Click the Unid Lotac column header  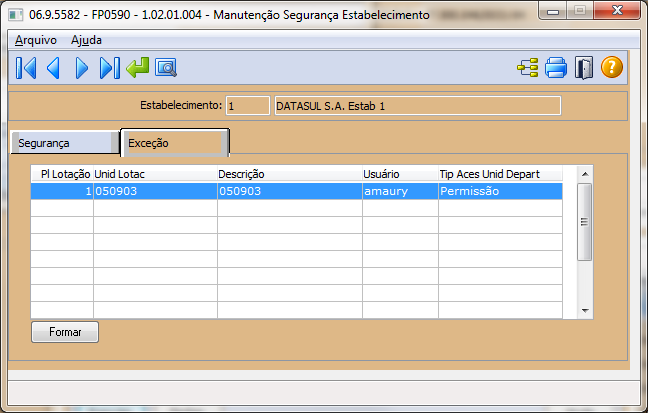[x=155, y=174]
